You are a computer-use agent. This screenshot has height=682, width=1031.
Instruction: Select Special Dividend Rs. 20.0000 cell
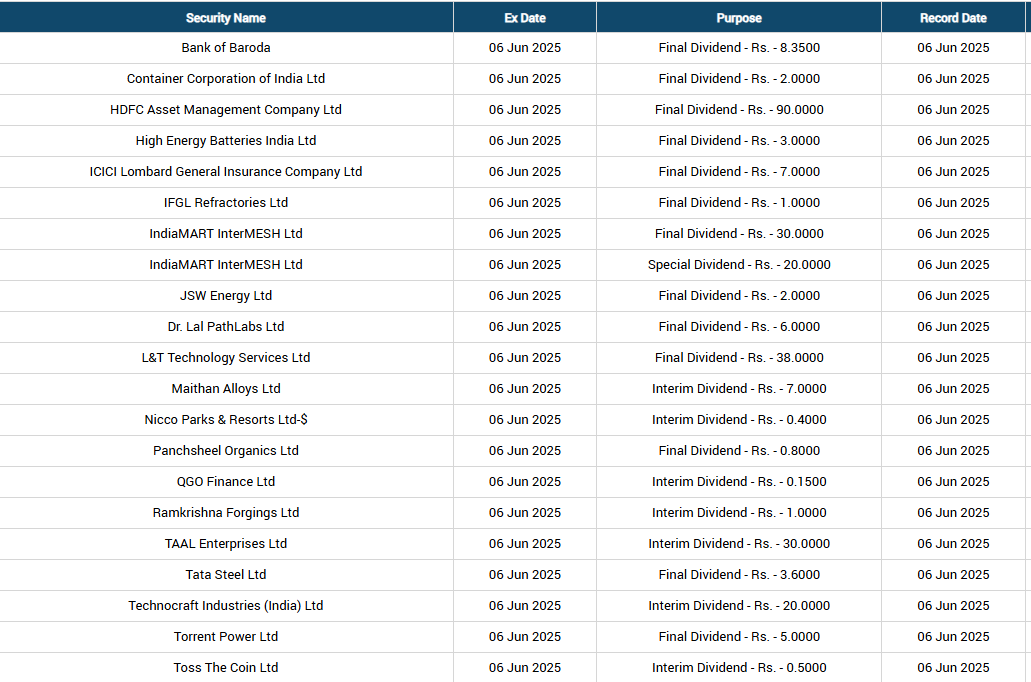[x=739, y=264]
